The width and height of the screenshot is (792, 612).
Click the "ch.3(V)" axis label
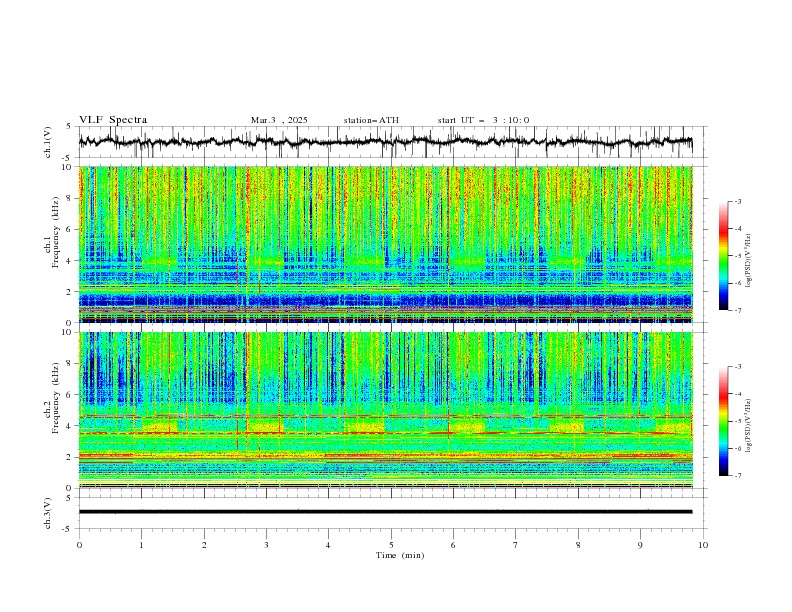click(48, 513)
